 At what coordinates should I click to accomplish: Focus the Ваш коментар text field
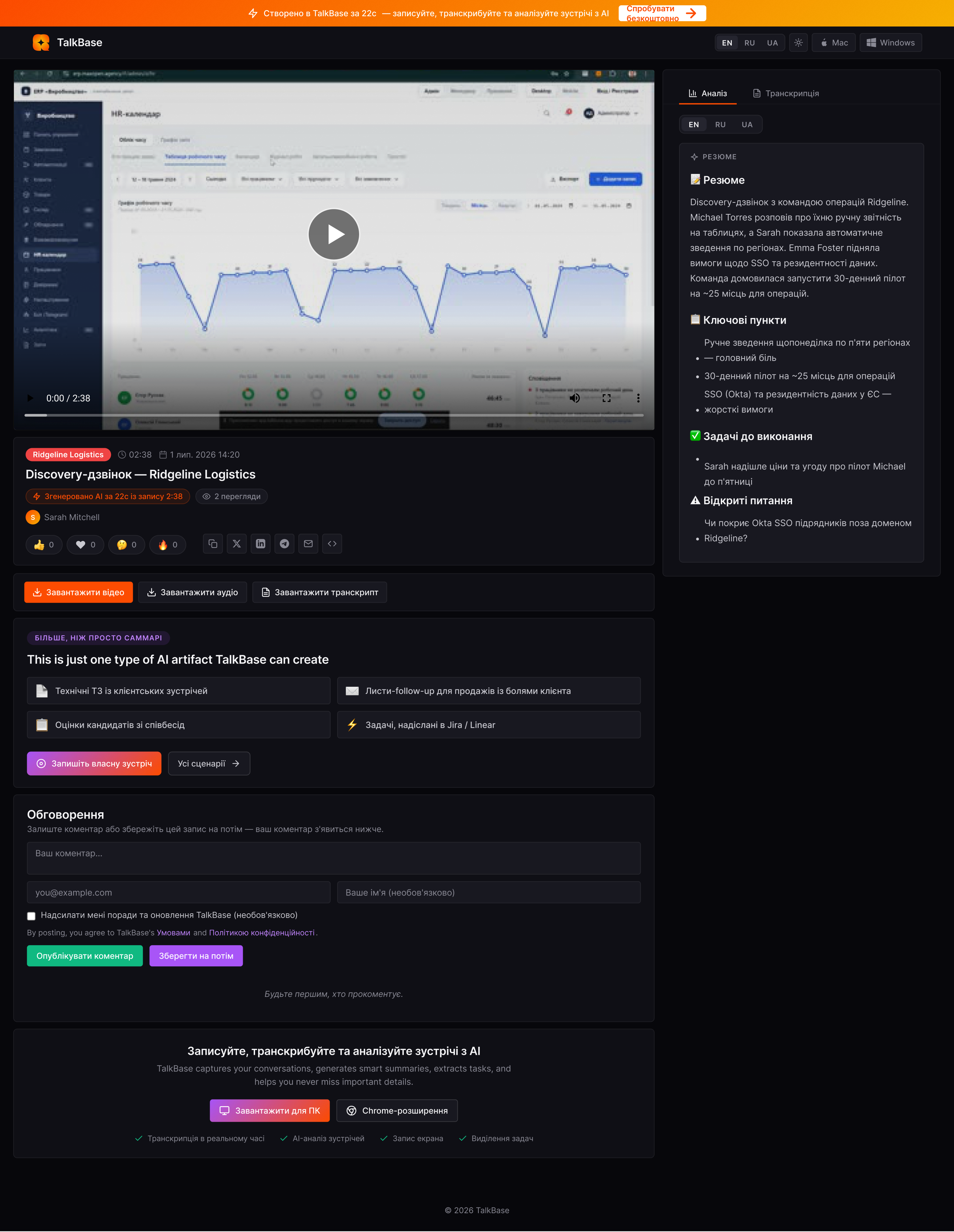[334, 859]
